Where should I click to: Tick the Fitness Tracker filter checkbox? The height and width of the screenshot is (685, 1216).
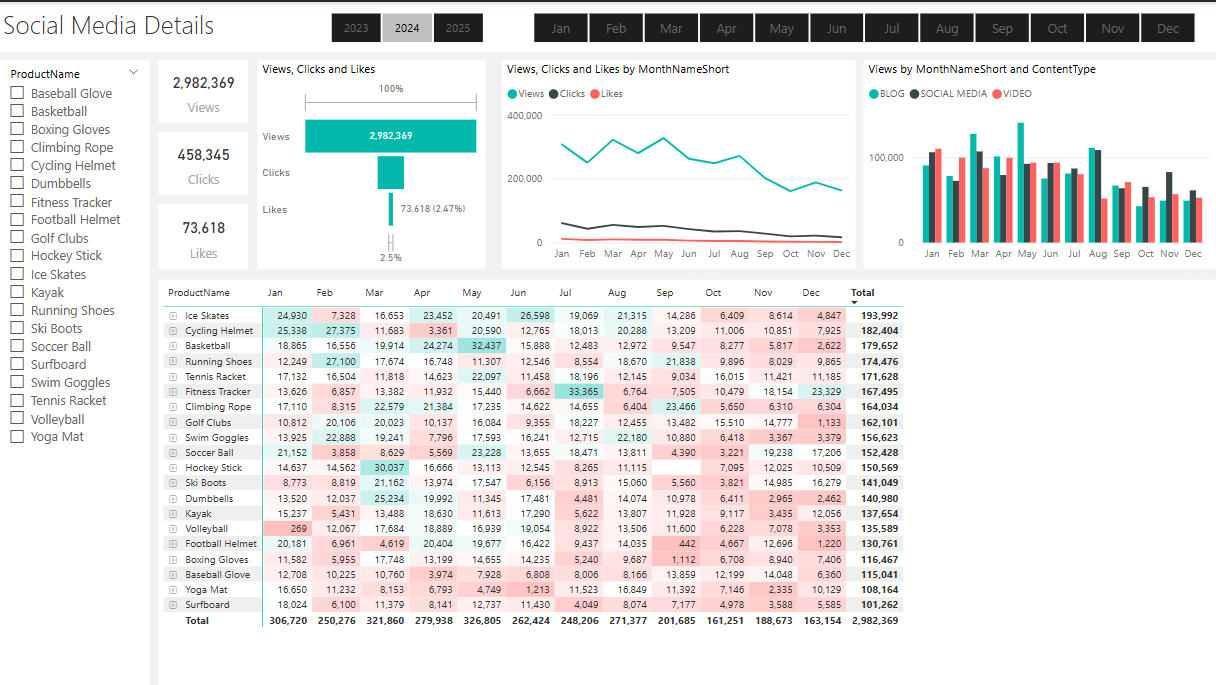pyautogui.click(x=17, y=202)
